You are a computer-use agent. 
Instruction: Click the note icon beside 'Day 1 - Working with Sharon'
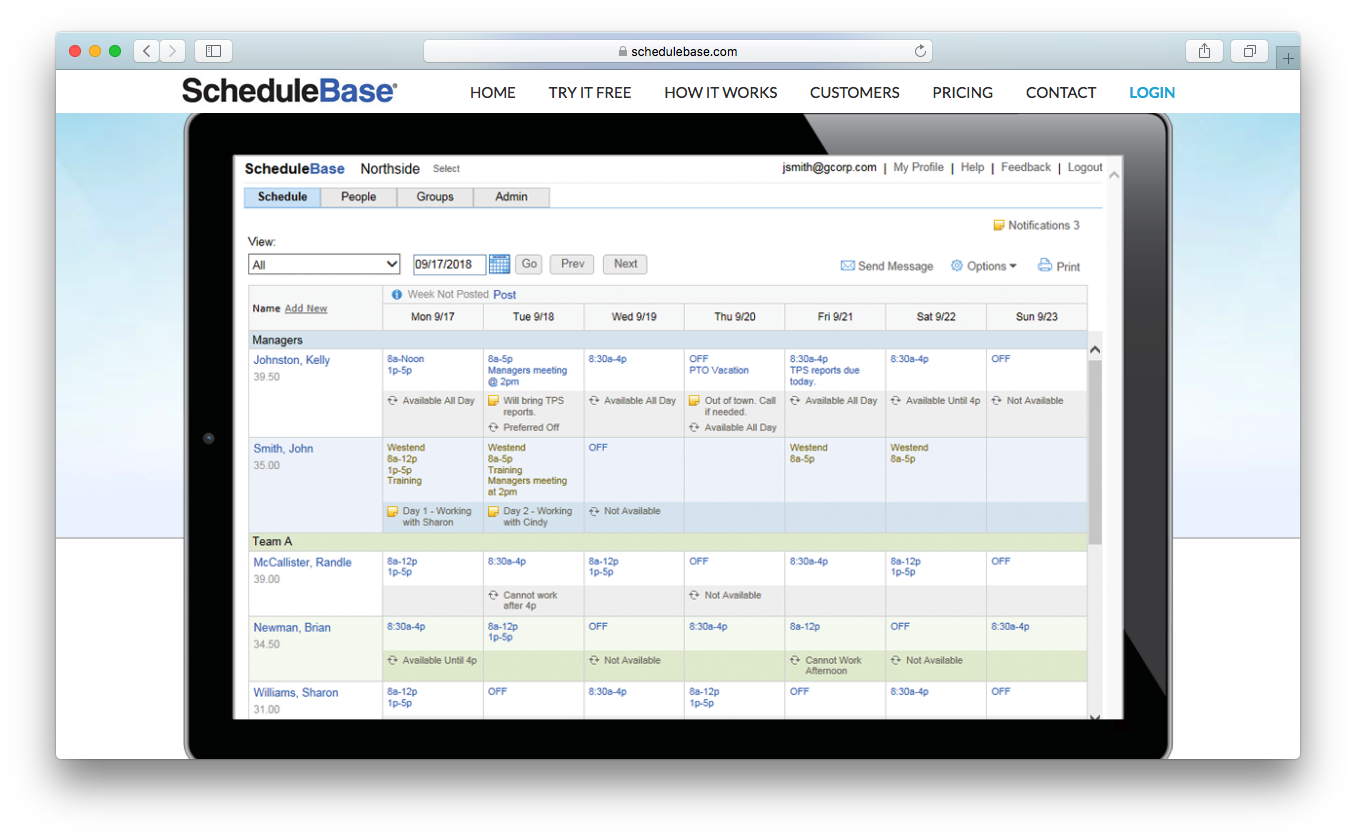(392, 511)
